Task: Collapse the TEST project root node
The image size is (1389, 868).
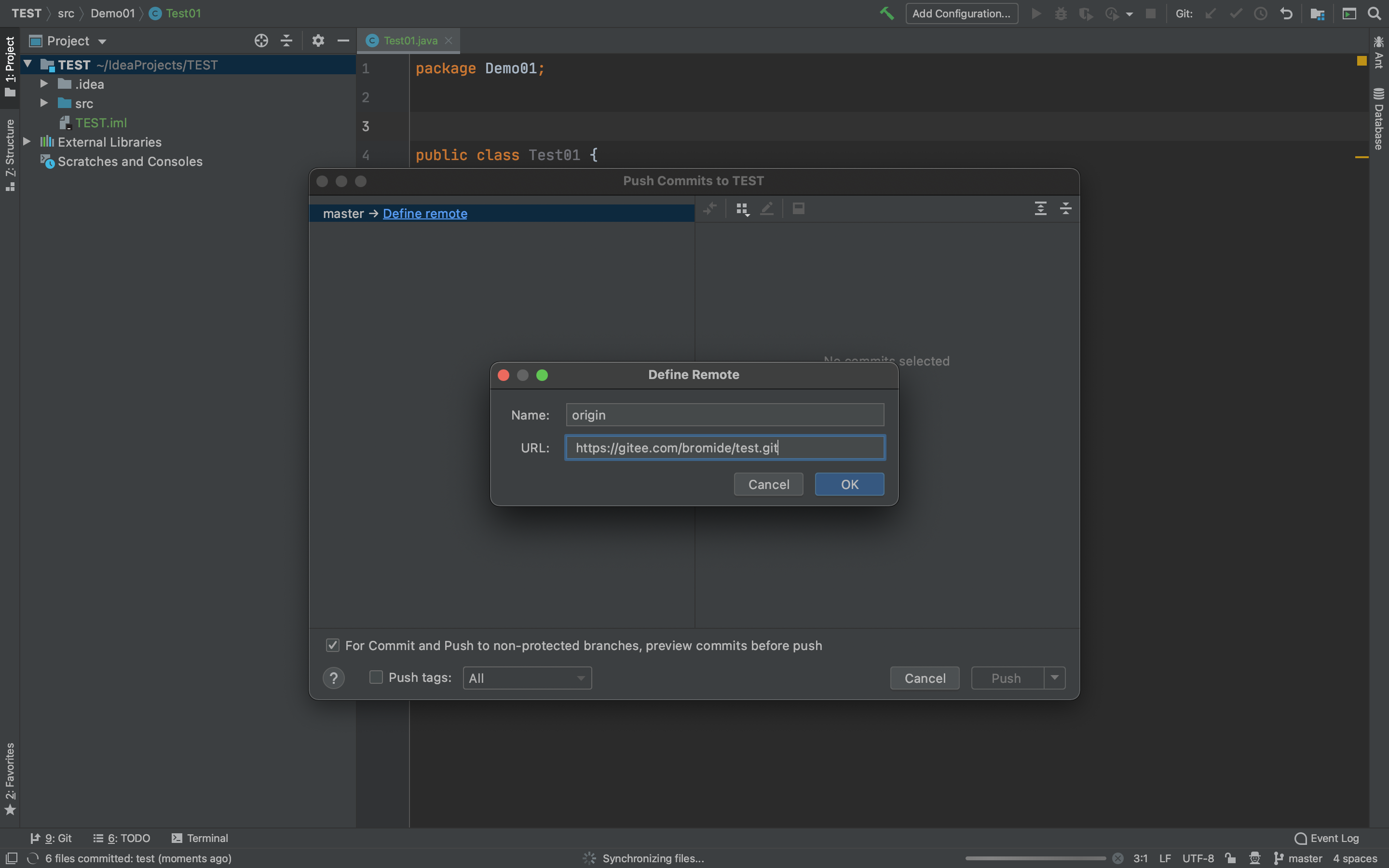Action: (27, 64)
